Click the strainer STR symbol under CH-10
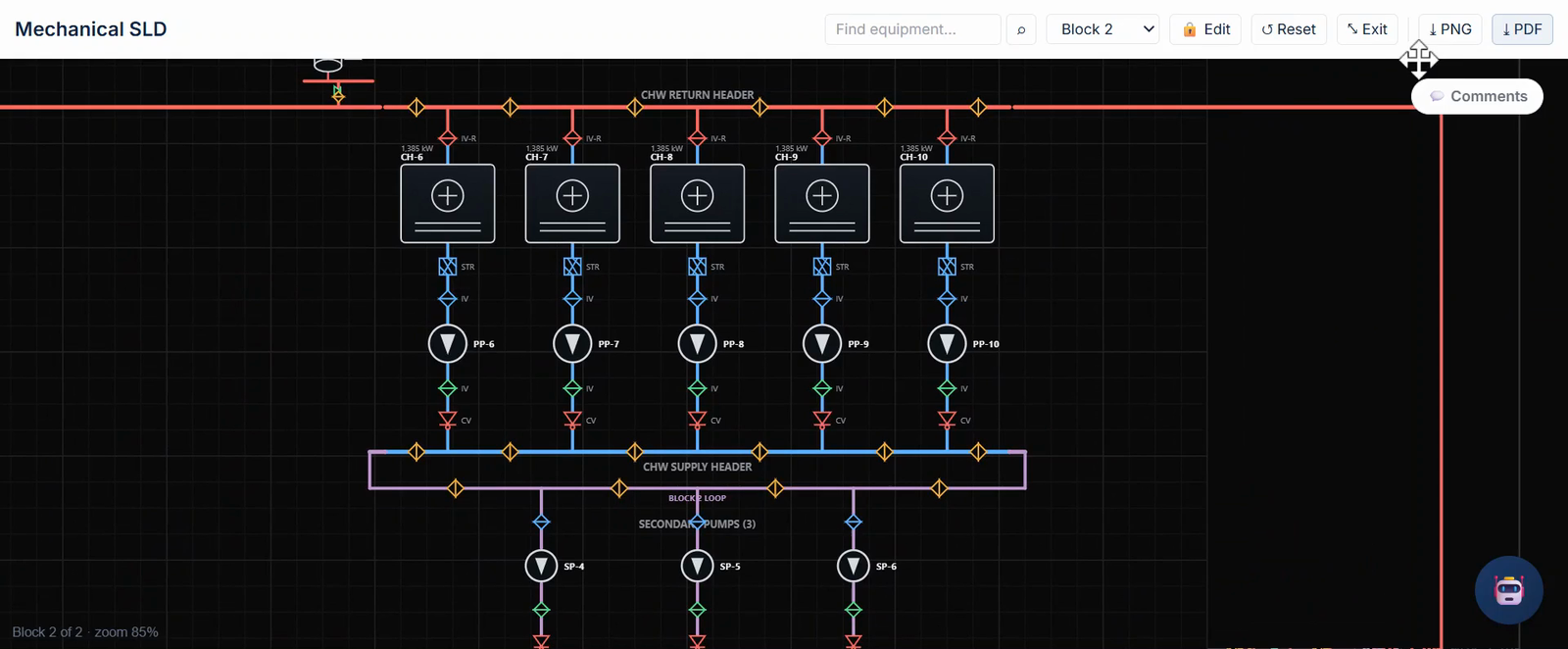The image size is (1568, 649). (947, 267)
